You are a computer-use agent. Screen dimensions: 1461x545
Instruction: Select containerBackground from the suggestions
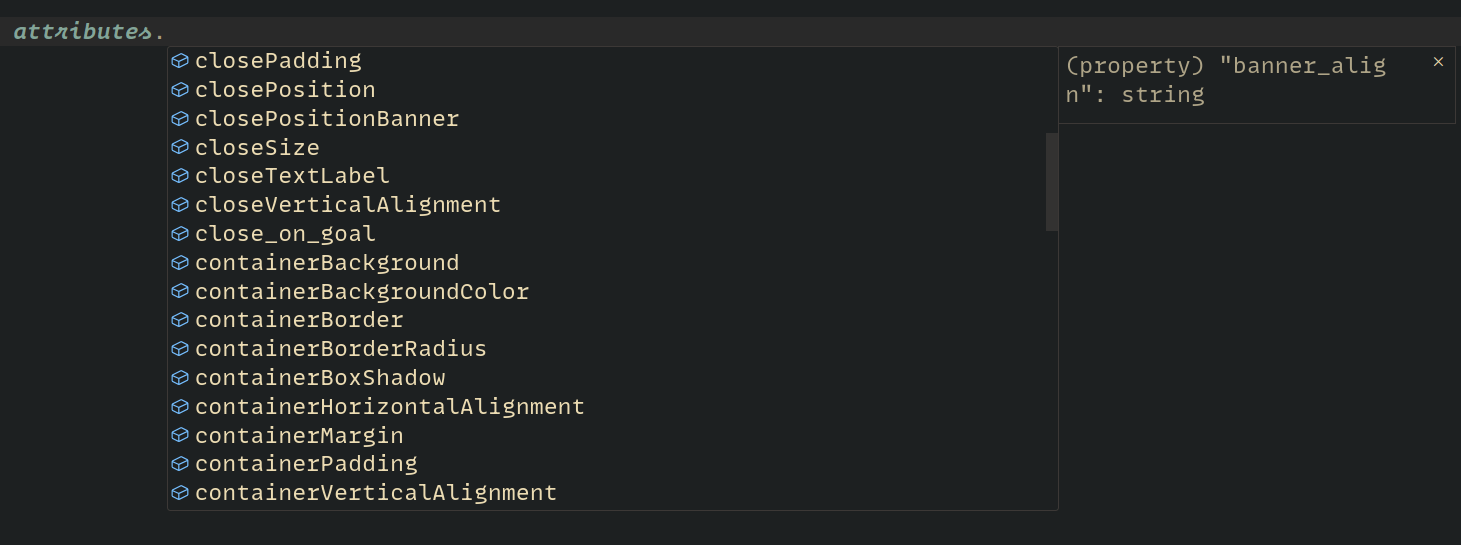327,263
